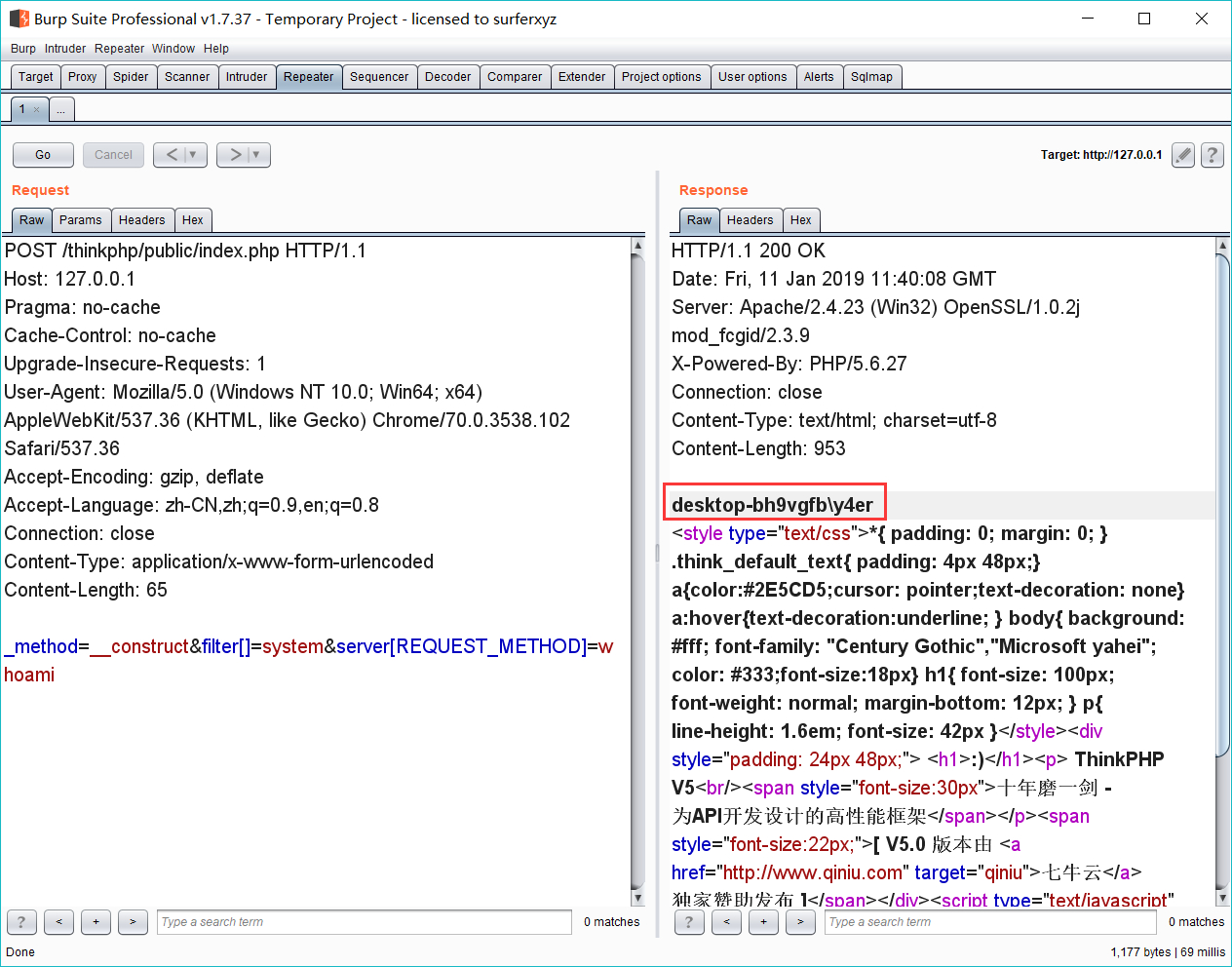Open the Alerts tab
Image resolution: width=1232 pixels, height=967 pixels.
point(819,77)
